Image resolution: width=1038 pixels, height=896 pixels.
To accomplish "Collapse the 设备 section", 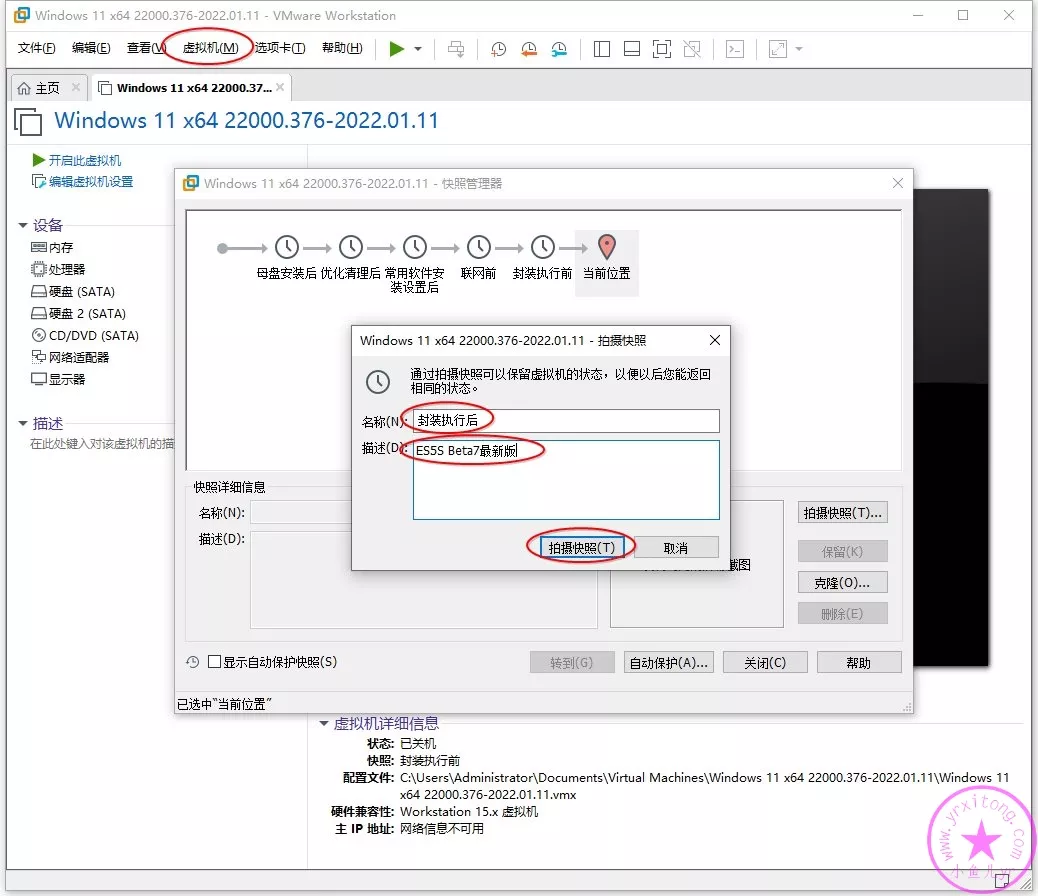I will [x=24, y=226].
